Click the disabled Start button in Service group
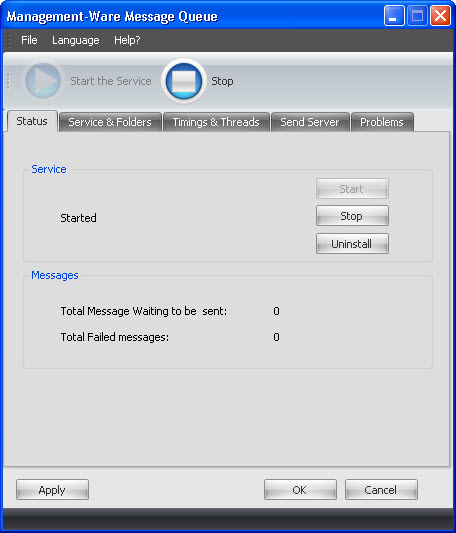 [x=352, y=189]
